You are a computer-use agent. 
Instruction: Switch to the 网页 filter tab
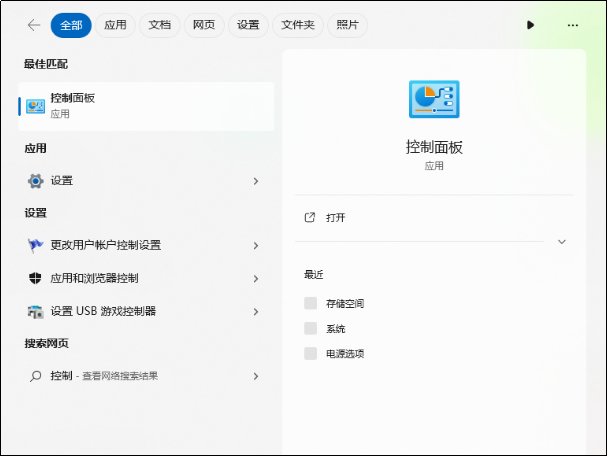[x=204, y=25]
